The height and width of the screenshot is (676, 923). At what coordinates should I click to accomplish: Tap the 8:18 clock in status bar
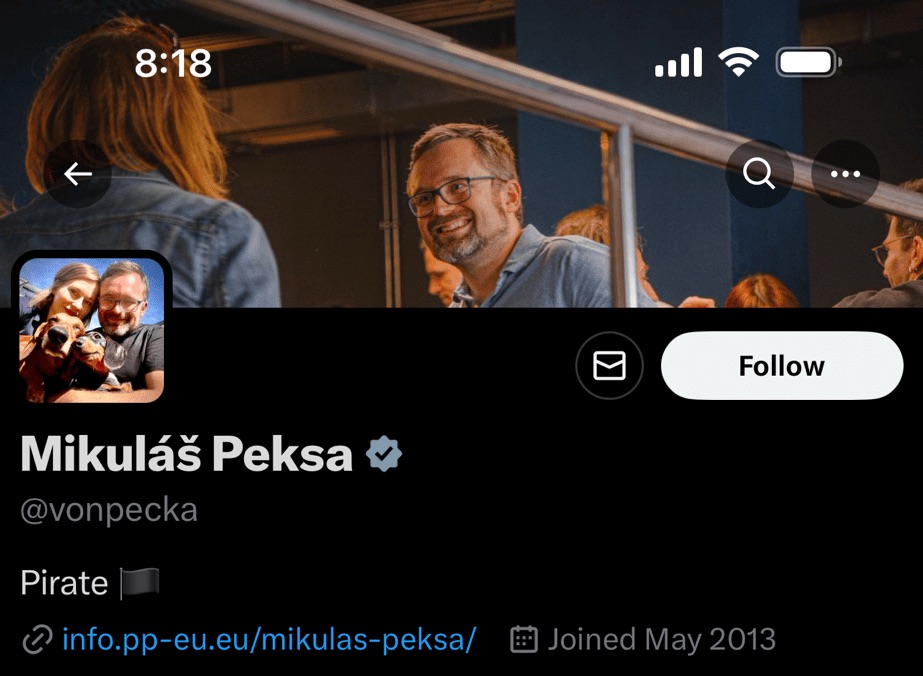click(173, 64)
